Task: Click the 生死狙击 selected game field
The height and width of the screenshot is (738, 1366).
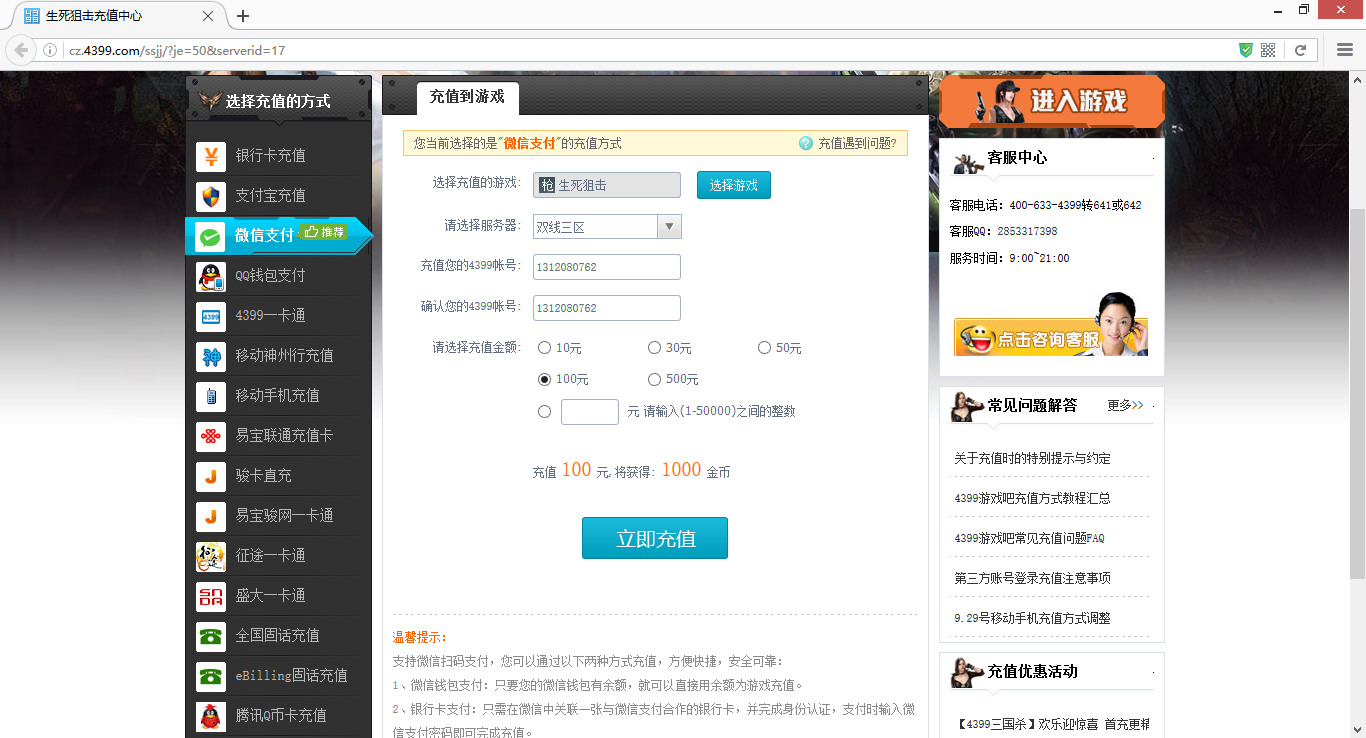Action: [607, 185]
